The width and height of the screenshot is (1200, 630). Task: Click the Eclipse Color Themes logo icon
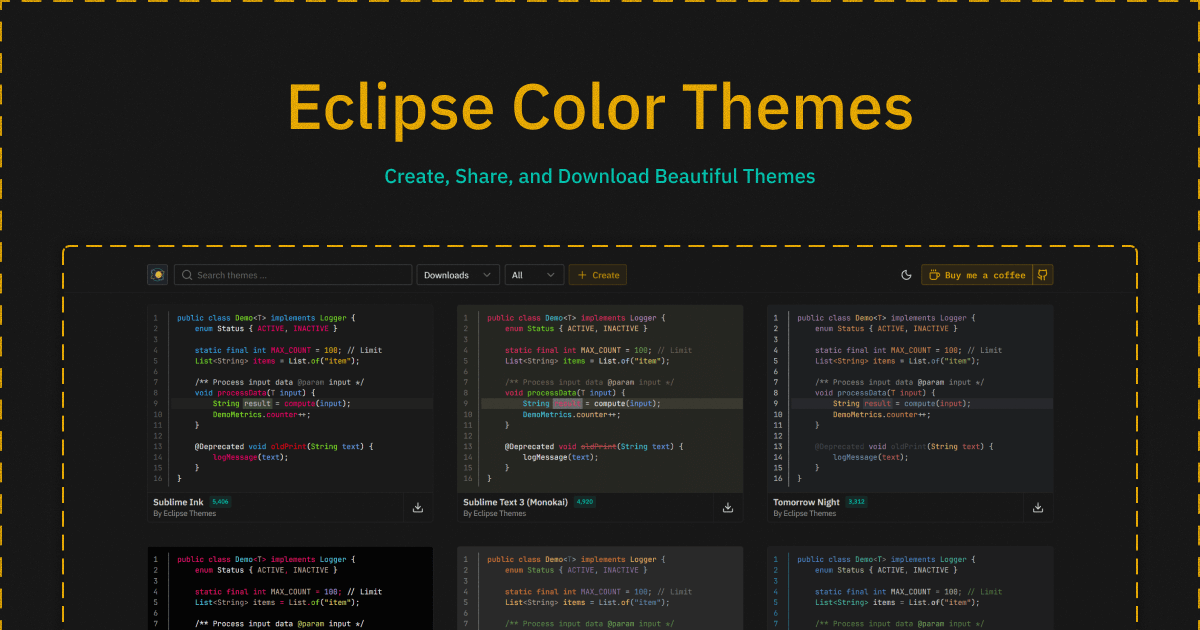pos(157,274)
